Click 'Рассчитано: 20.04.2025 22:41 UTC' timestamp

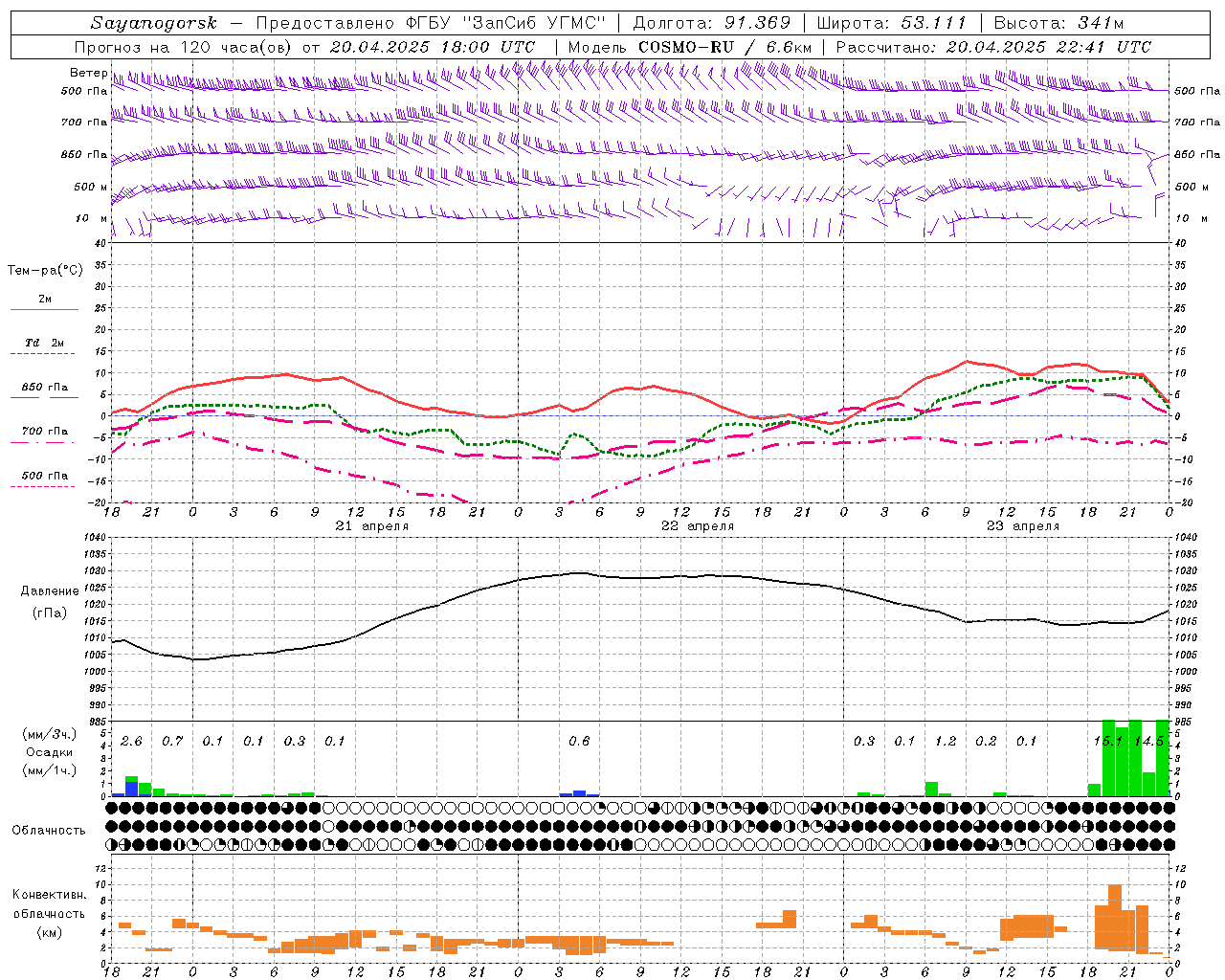993,47
